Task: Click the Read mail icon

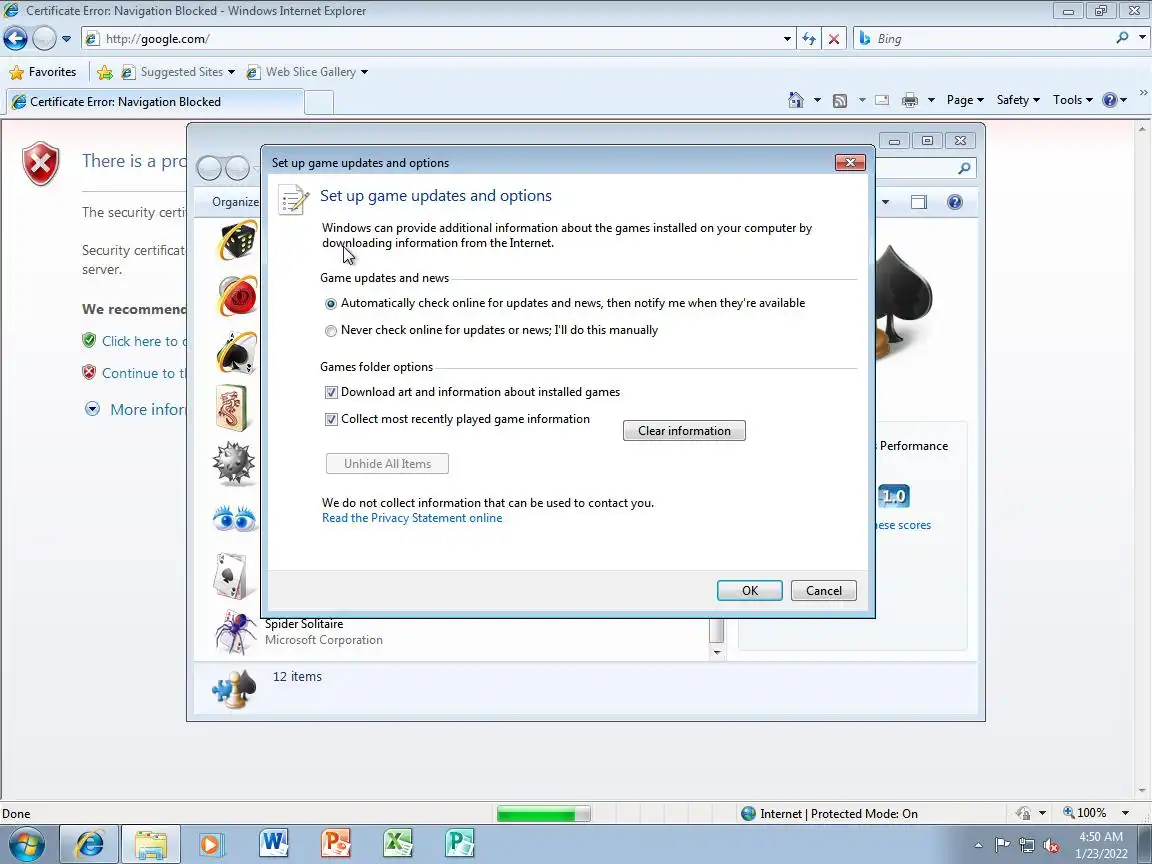Action: (882, 101)
